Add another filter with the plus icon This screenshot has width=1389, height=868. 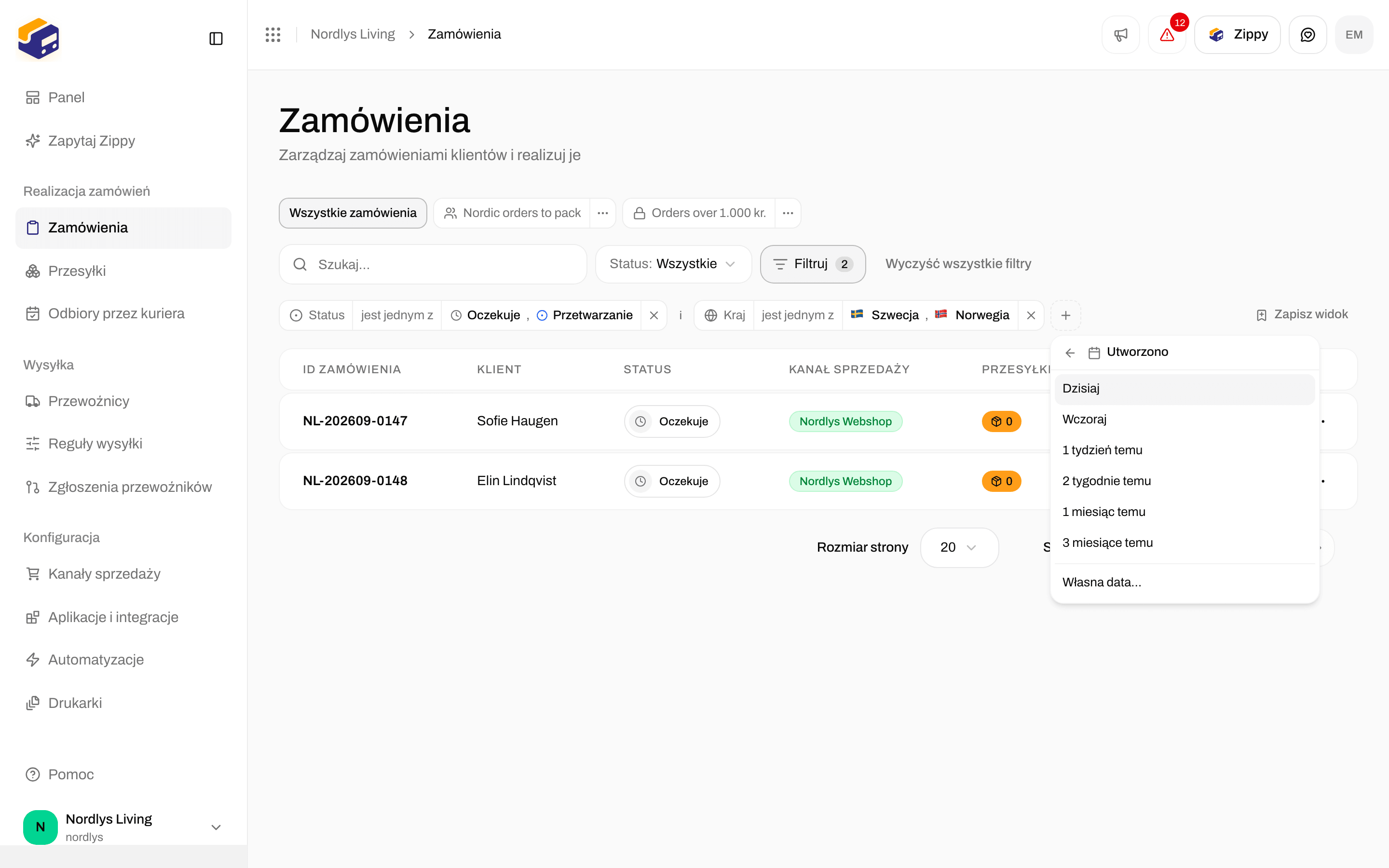click(1066, 315)
